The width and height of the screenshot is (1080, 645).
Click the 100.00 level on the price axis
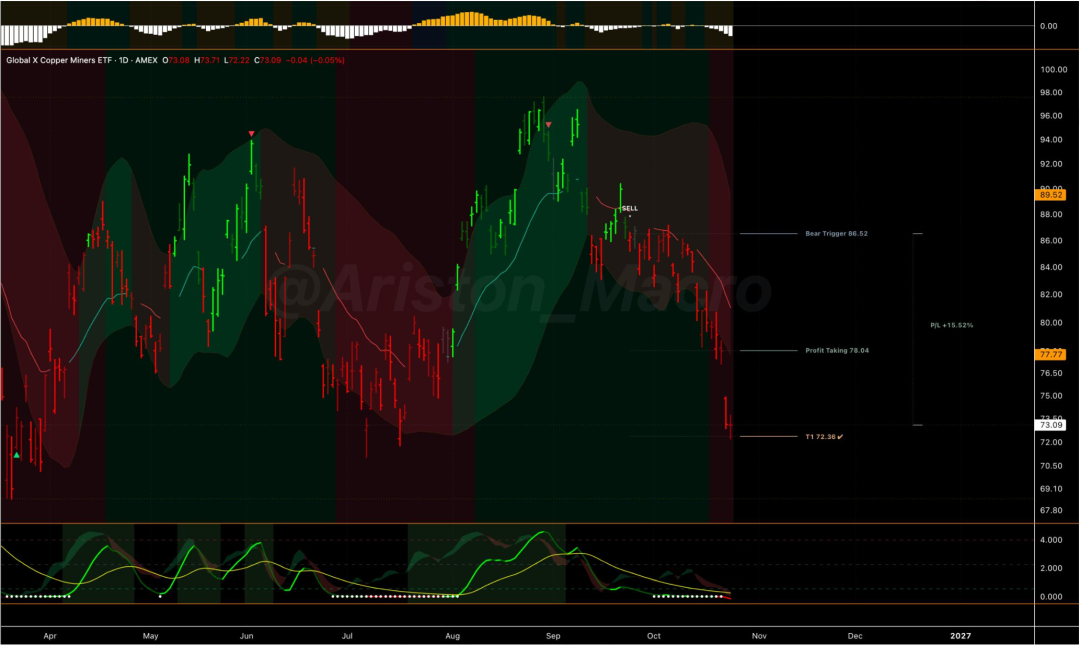click(1054, 70)
